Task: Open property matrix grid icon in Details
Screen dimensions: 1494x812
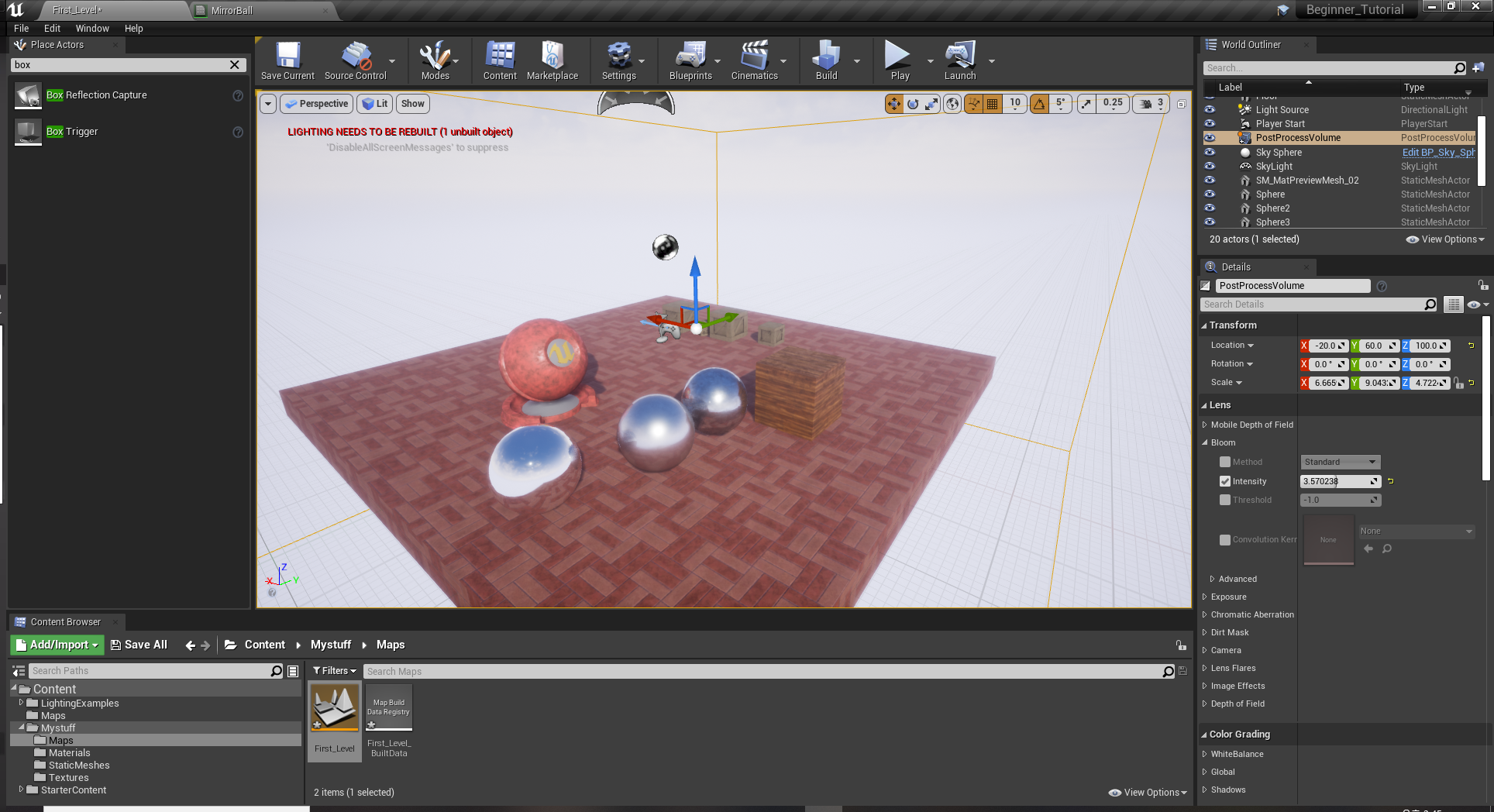Action: 1453,304
